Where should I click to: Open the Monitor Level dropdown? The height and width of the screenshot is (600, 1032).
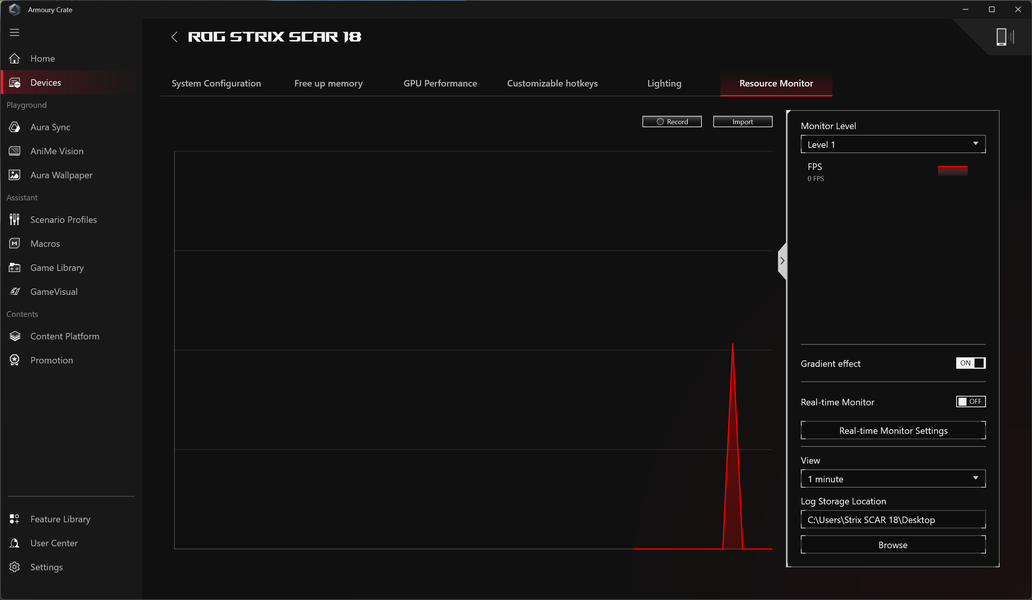tap(892, 144)
